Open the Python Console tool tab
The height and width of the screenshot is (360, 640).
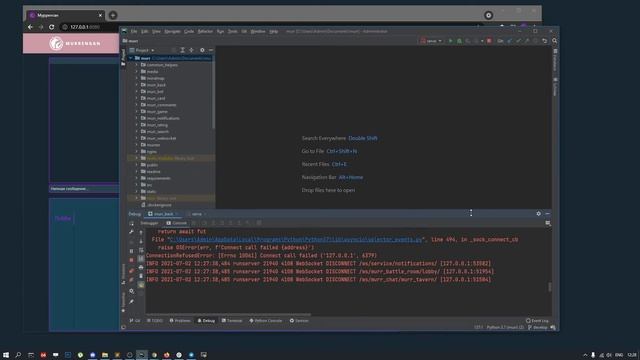(266, 321)
